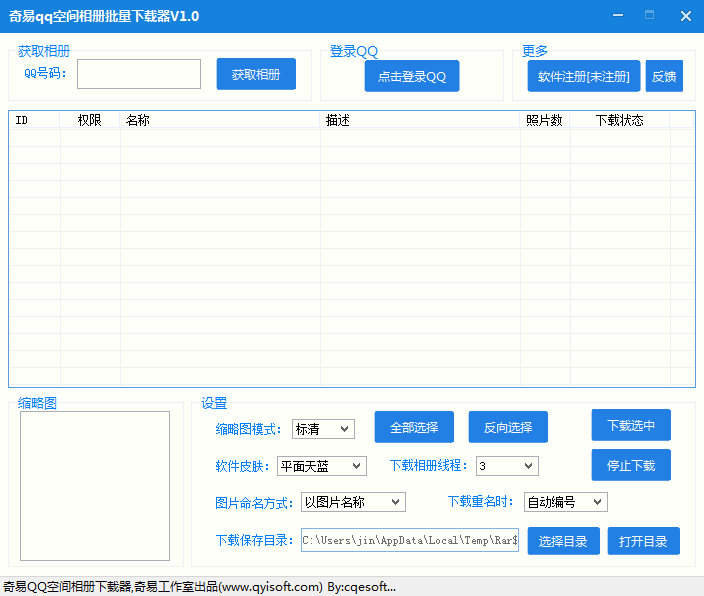Click the 下载选中 button

point(631,425)
